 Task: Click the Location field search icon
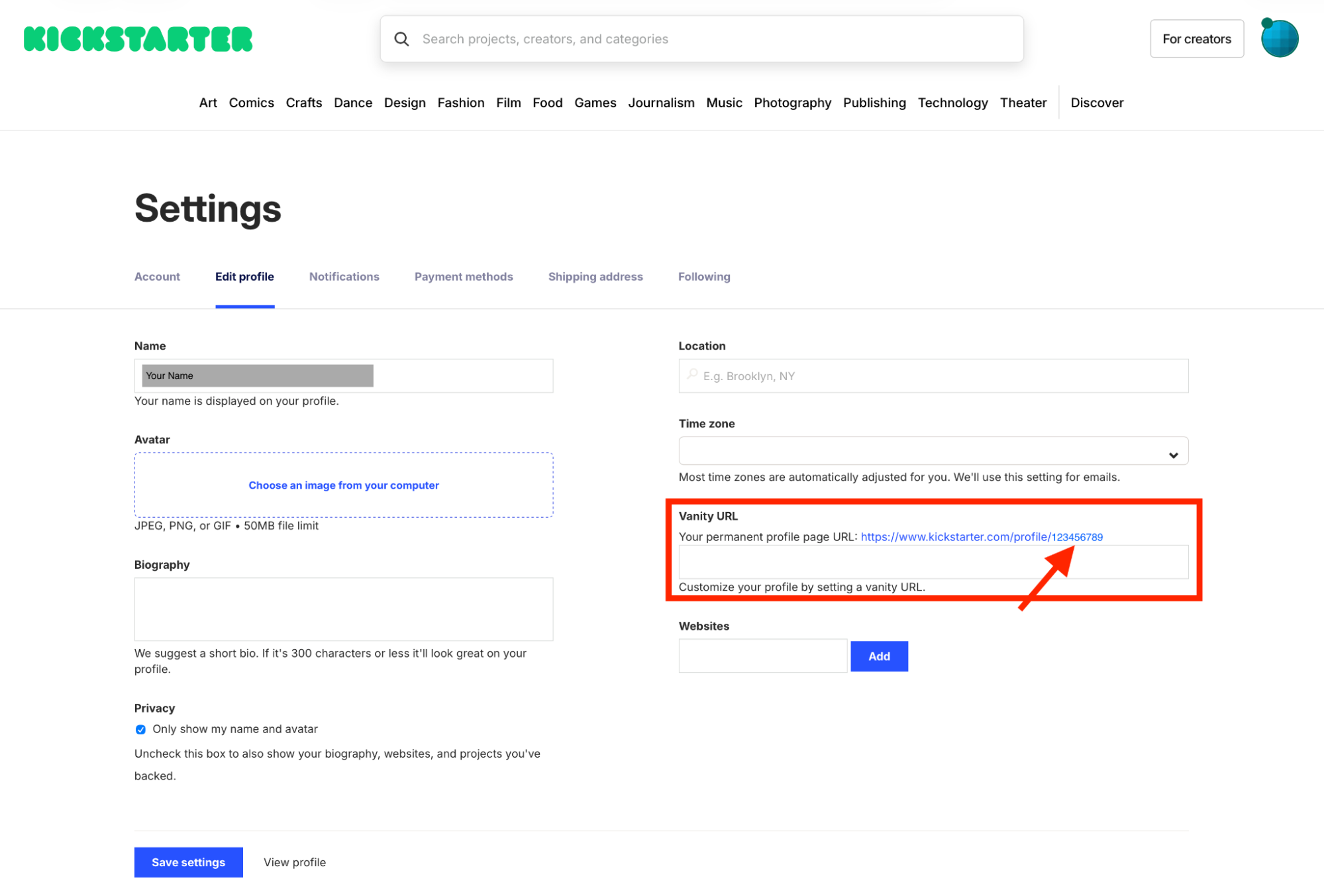pyautogui.click(x=692, y=375)
